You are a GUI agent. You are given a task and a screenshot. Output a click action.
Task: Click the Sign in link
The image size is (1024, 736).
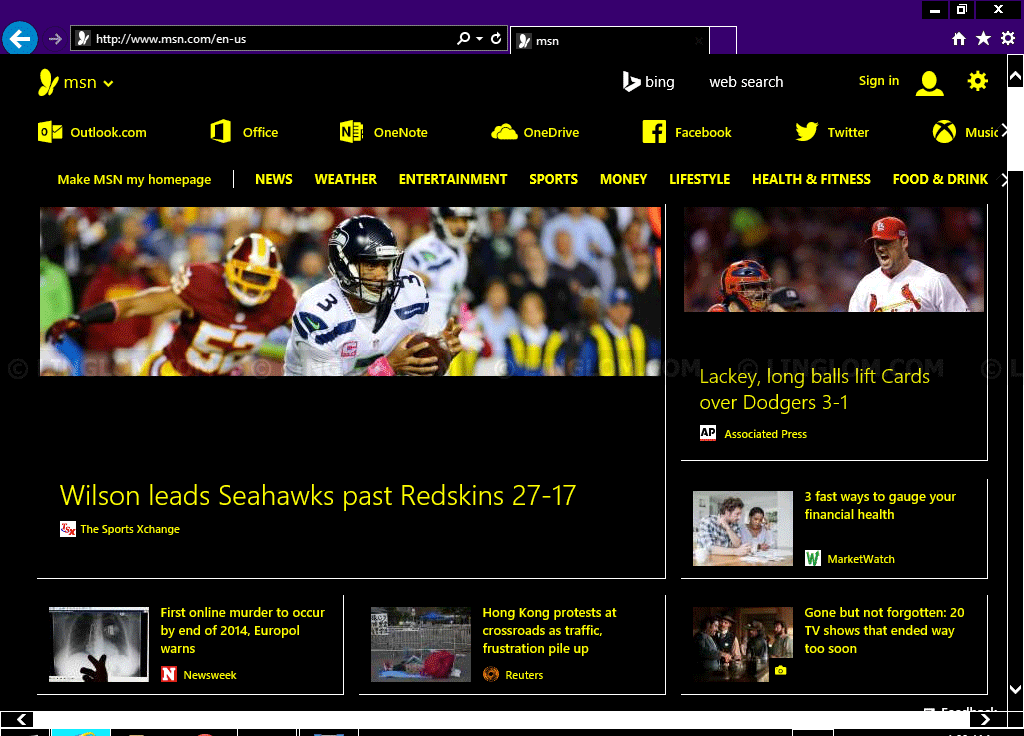tap(878, 80)
